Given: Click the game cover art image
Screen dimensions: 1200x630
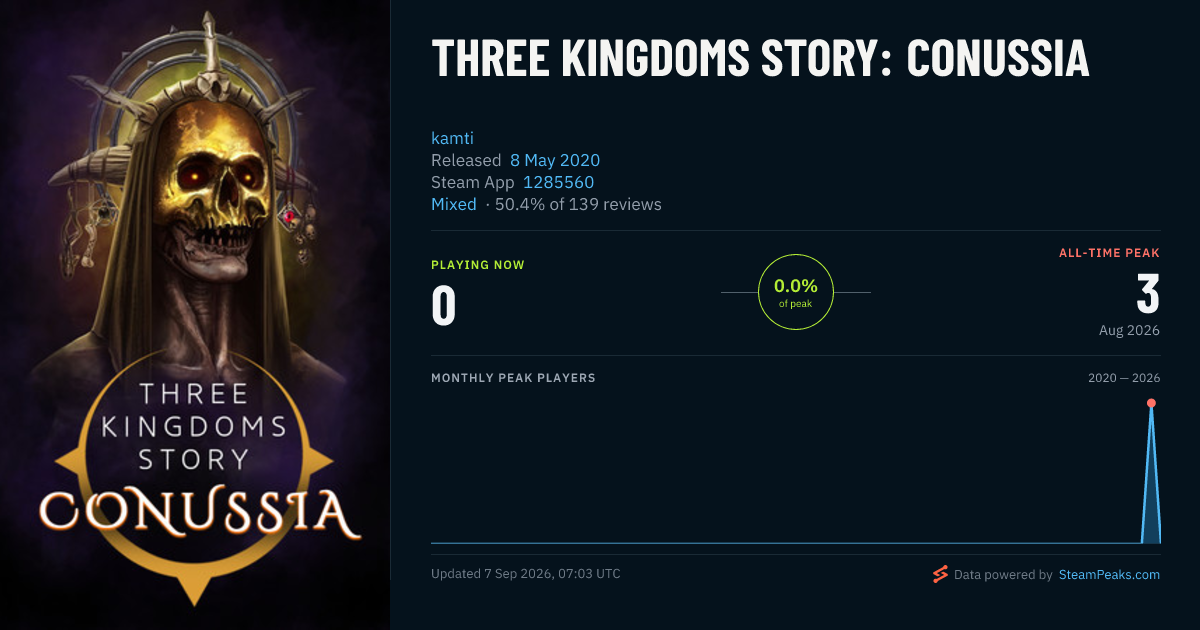Looking at the screenshot, I should pos(195,315).
